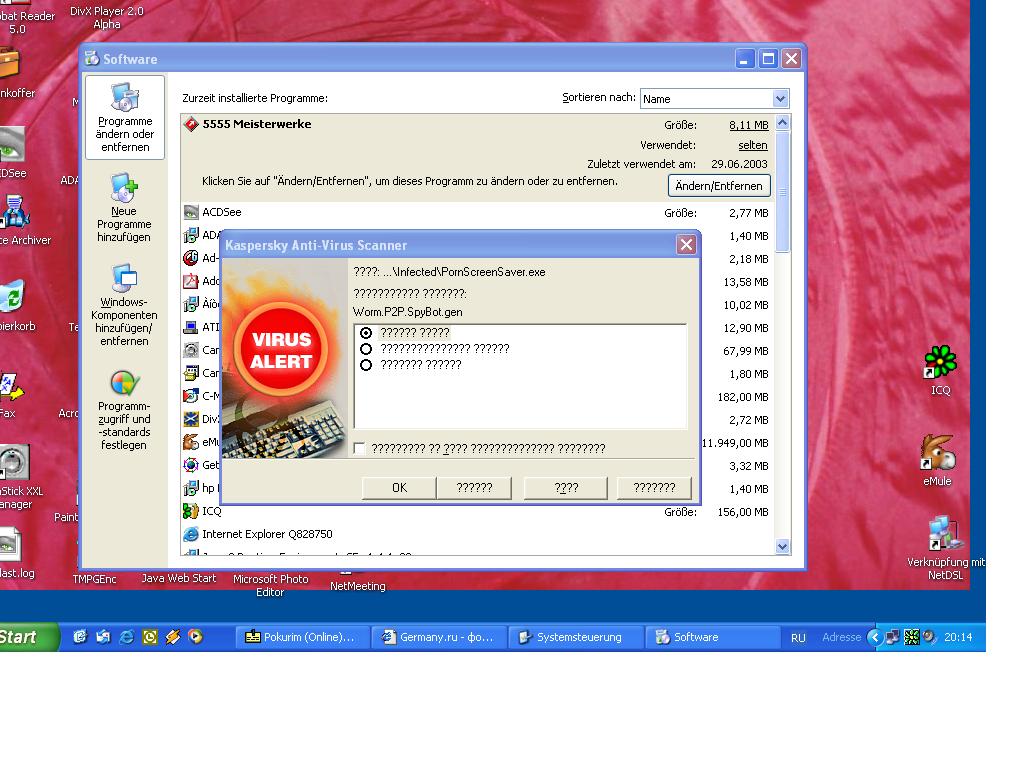
Task: Maximize the Software window
Action: click(x=768, y=59)
